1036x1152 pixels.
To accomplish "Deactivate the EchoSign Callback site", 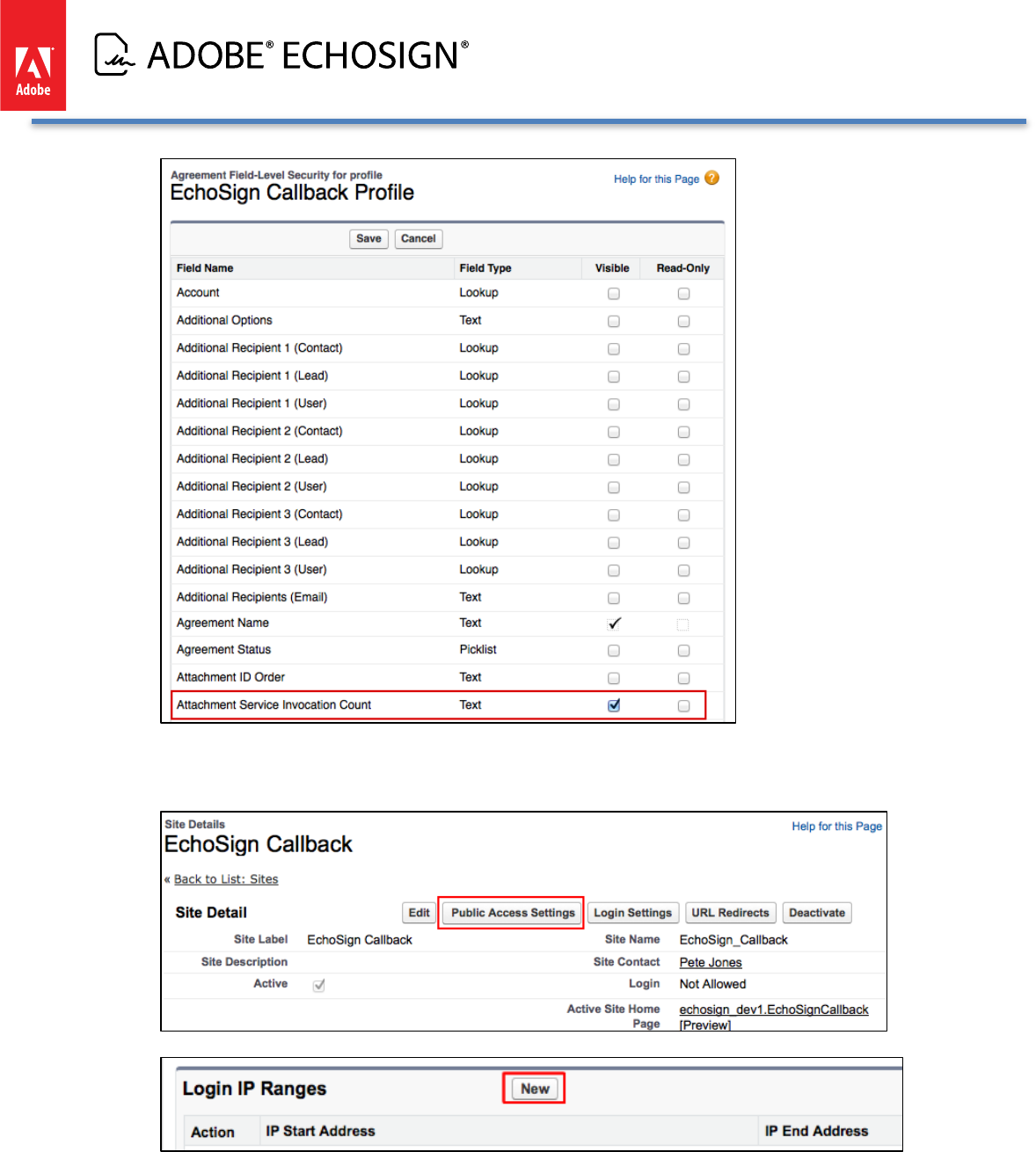I will [817, 913].
